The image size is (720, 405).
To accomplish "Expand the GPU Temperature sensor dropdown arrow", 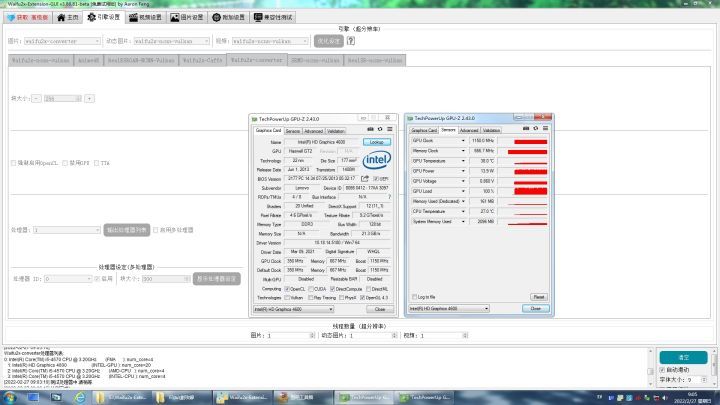I will tap(463, 161).
